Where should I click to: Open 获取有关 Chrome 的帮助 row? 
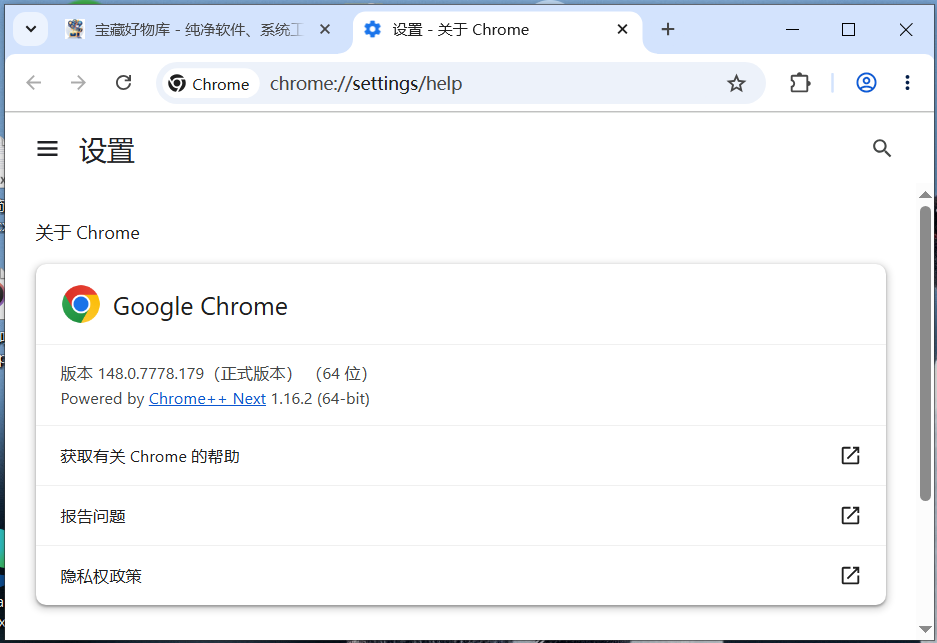[x=461, y=456]
